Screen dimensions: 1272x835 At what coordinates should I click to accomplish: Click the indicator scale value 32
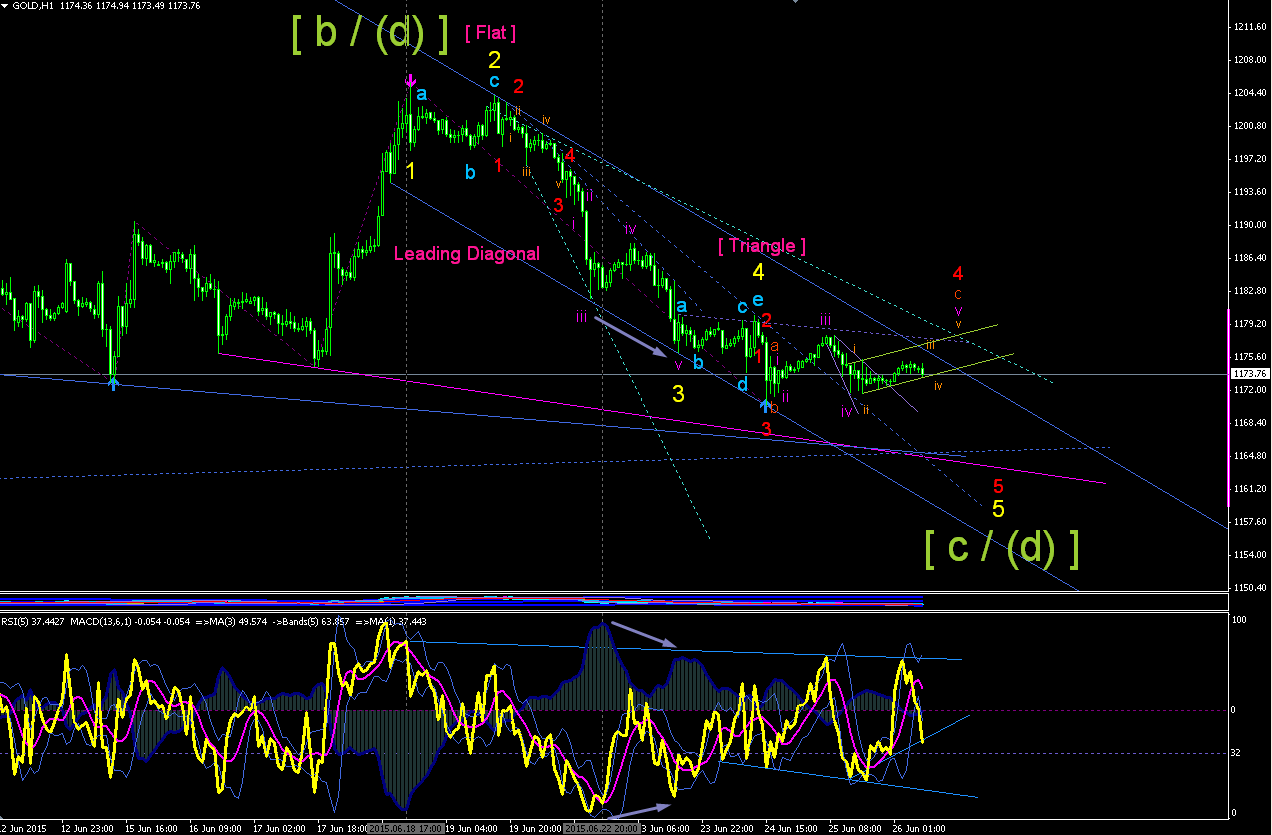pos(1238,752)
